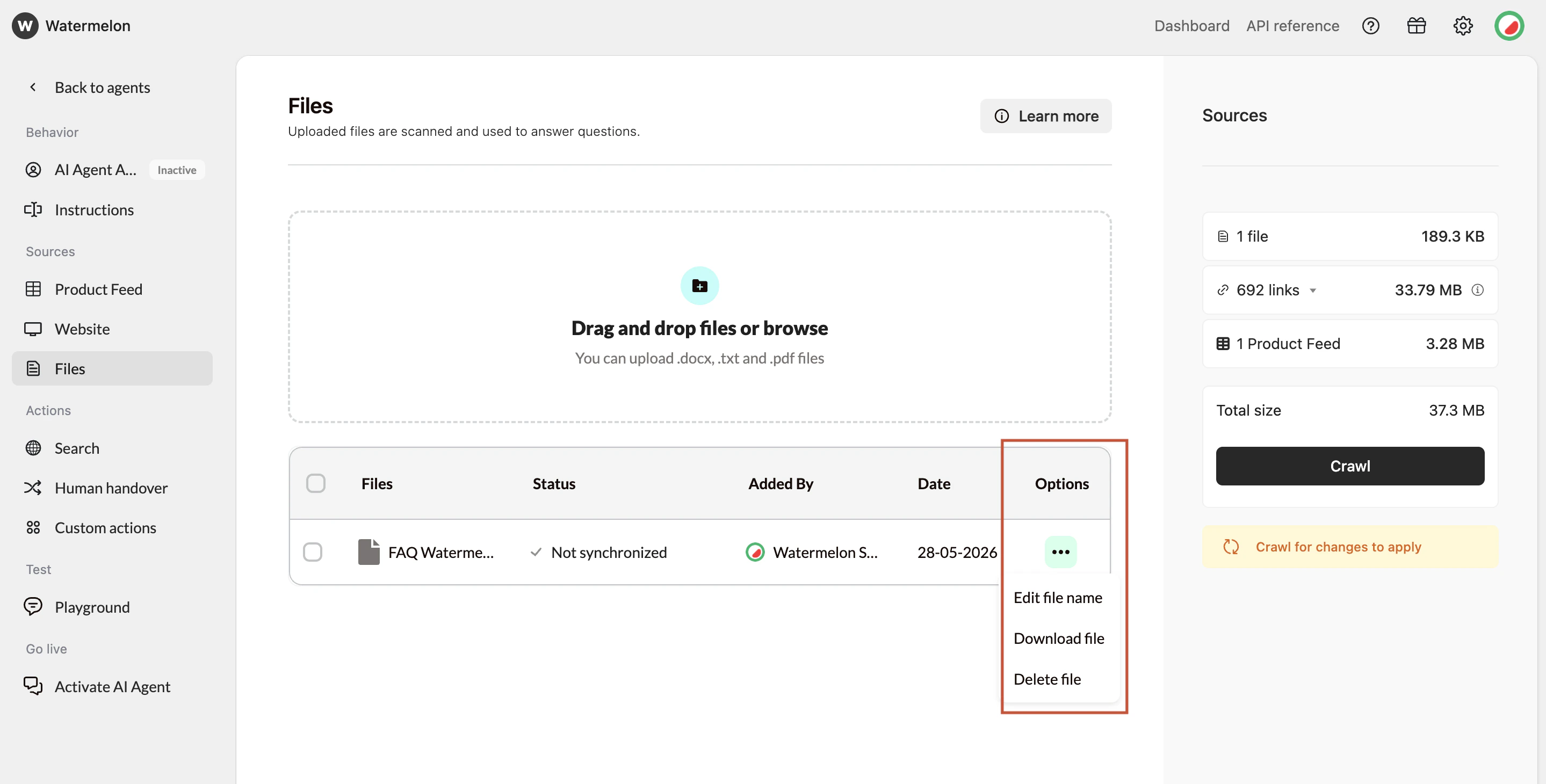
Task: Click the Added By column header
Action: pos(780,483)
